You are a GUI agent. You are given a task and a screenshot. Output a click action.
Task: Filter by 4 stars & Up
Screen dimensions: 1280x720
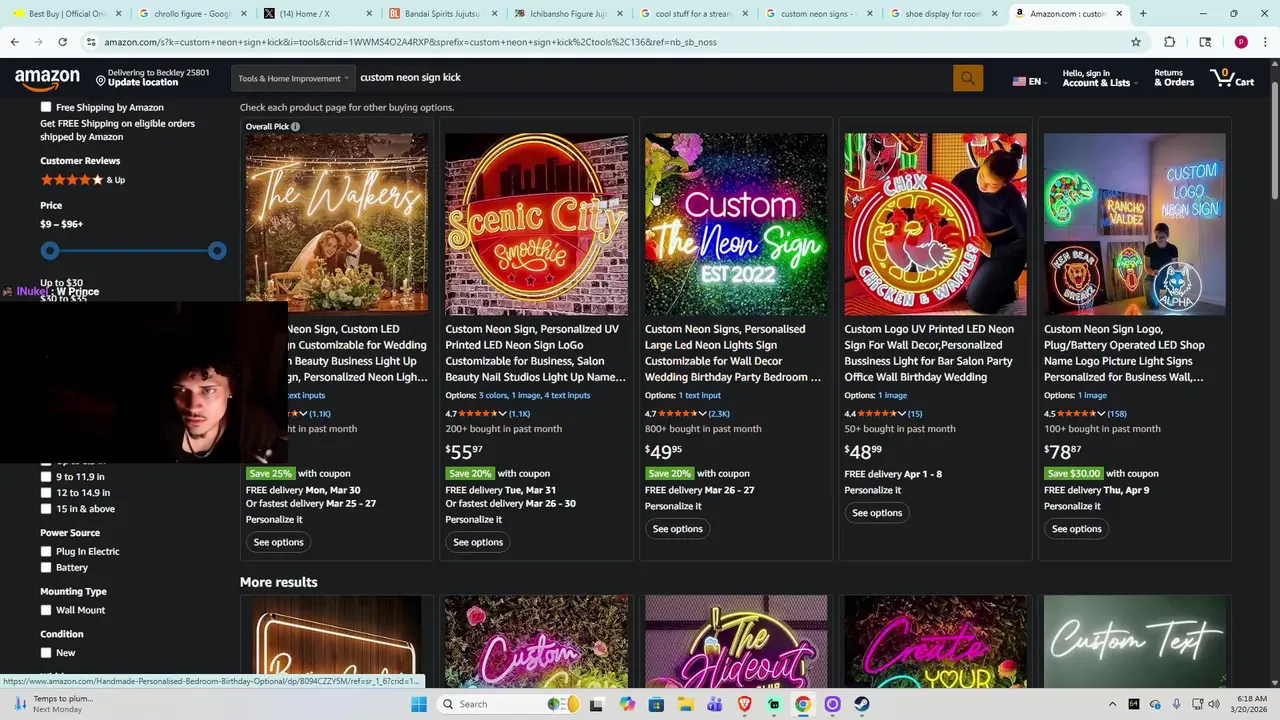click(82, 180)
